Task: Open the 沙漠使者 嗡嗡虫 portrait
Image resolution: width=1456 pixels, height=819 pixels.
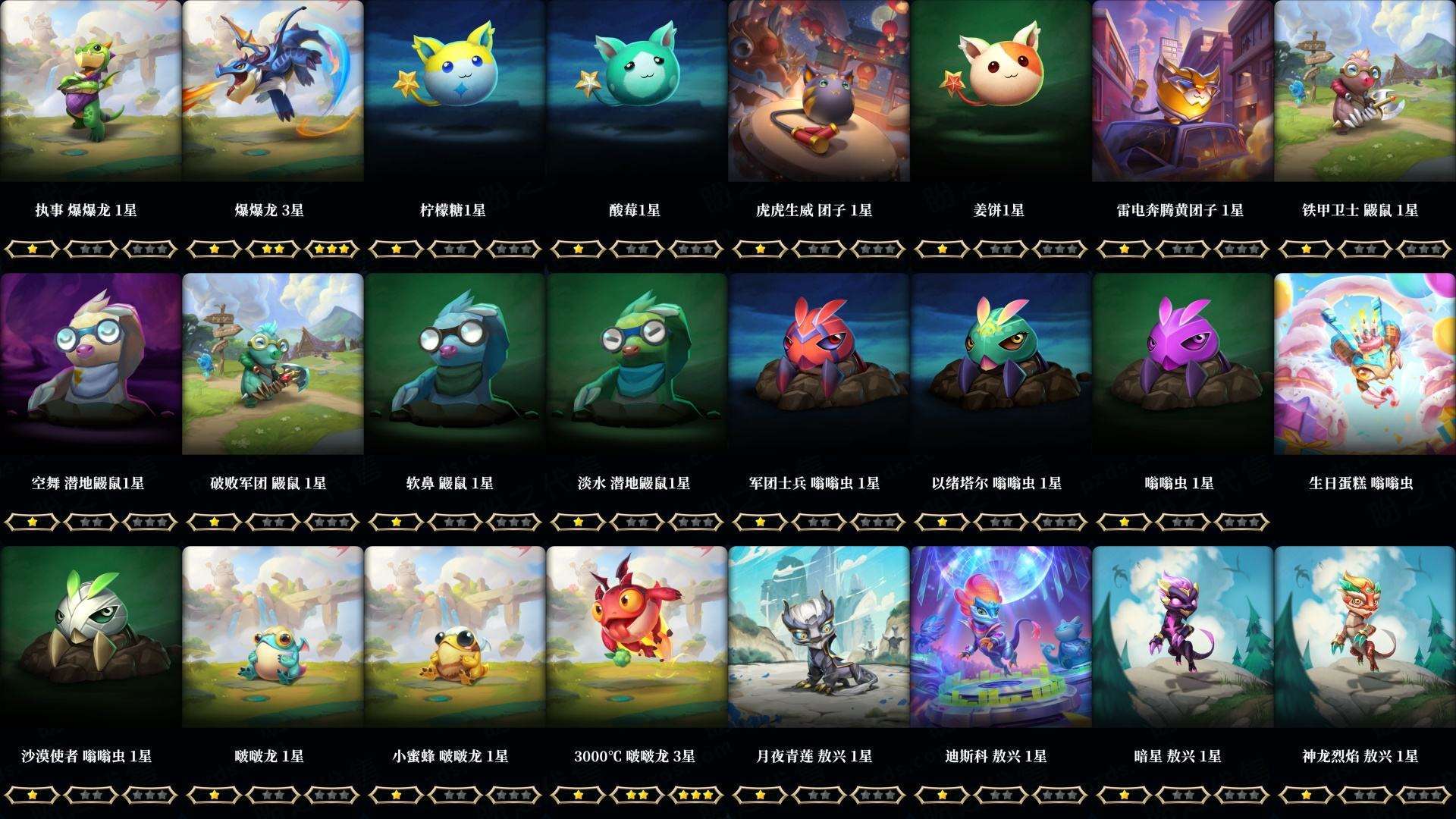Action: (x=91, y=637)
